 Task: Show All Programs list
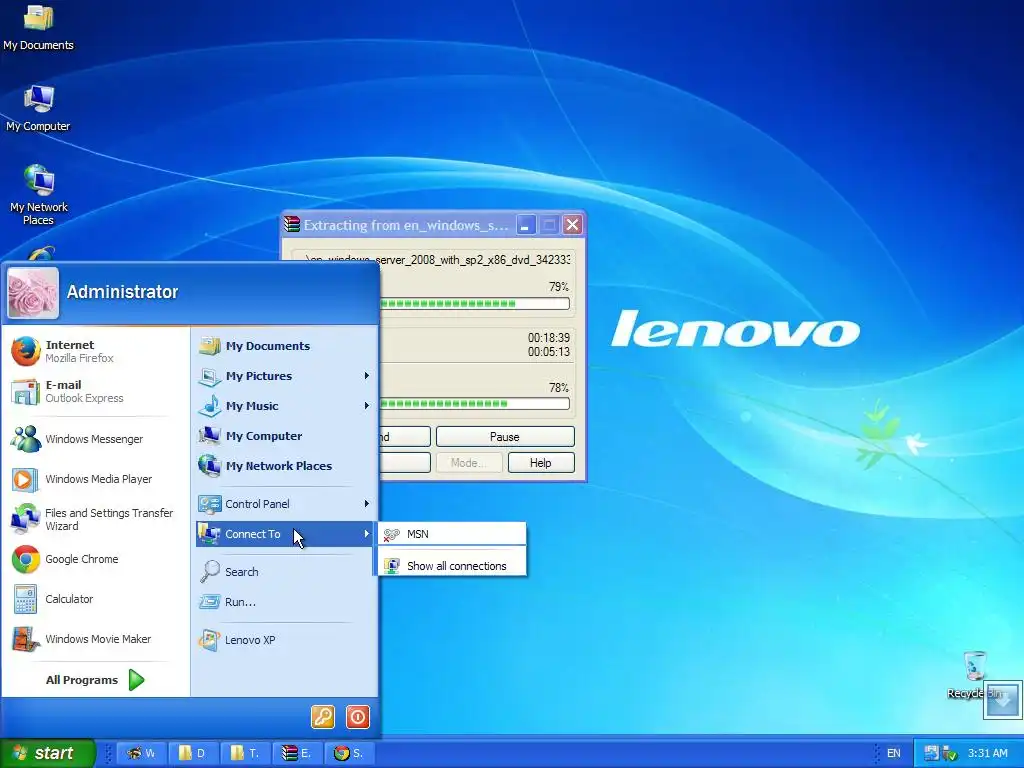(95, 680)
